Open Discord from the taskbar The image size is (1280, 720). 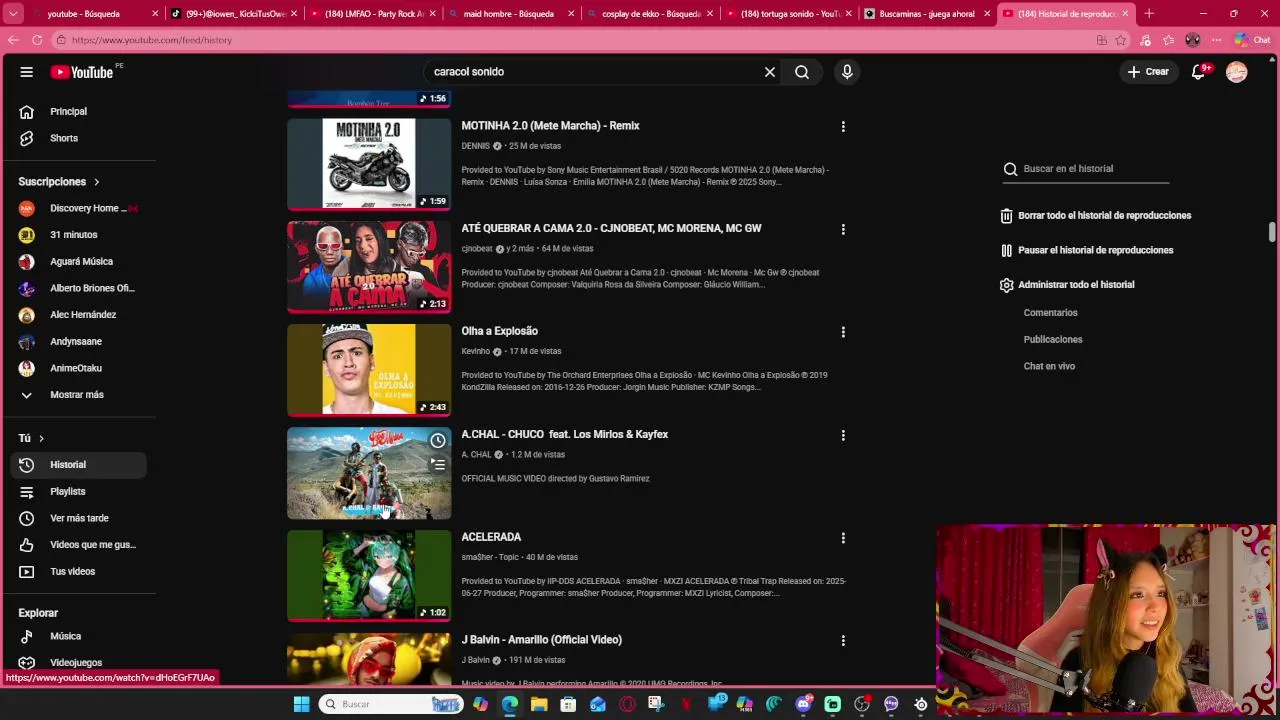[x=803, y=704]
